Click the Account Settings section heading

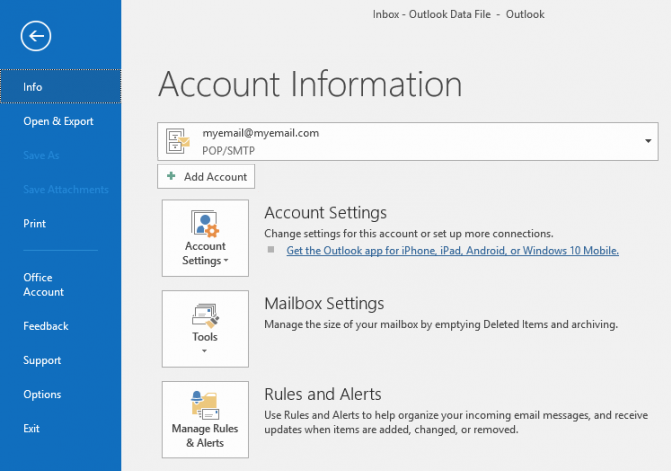325,213
